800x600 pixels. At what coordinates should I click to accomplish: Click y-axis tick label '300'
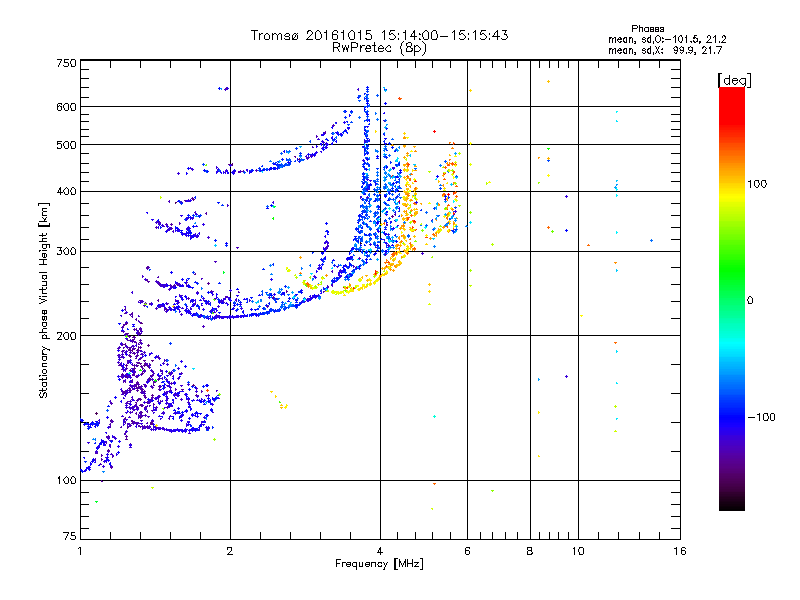[x=66, y=252]
